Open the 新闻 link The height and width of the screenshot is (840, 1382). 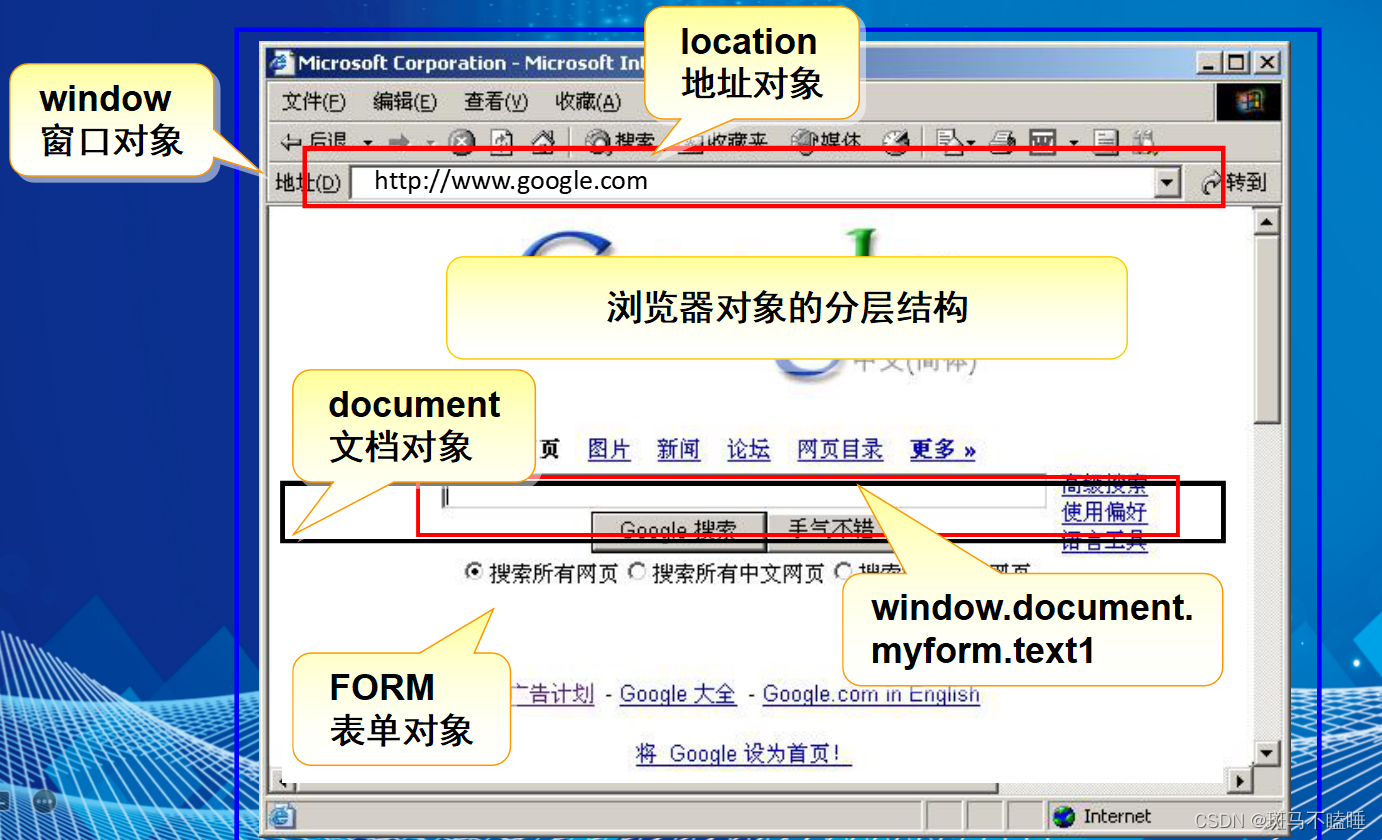(678, 450)
